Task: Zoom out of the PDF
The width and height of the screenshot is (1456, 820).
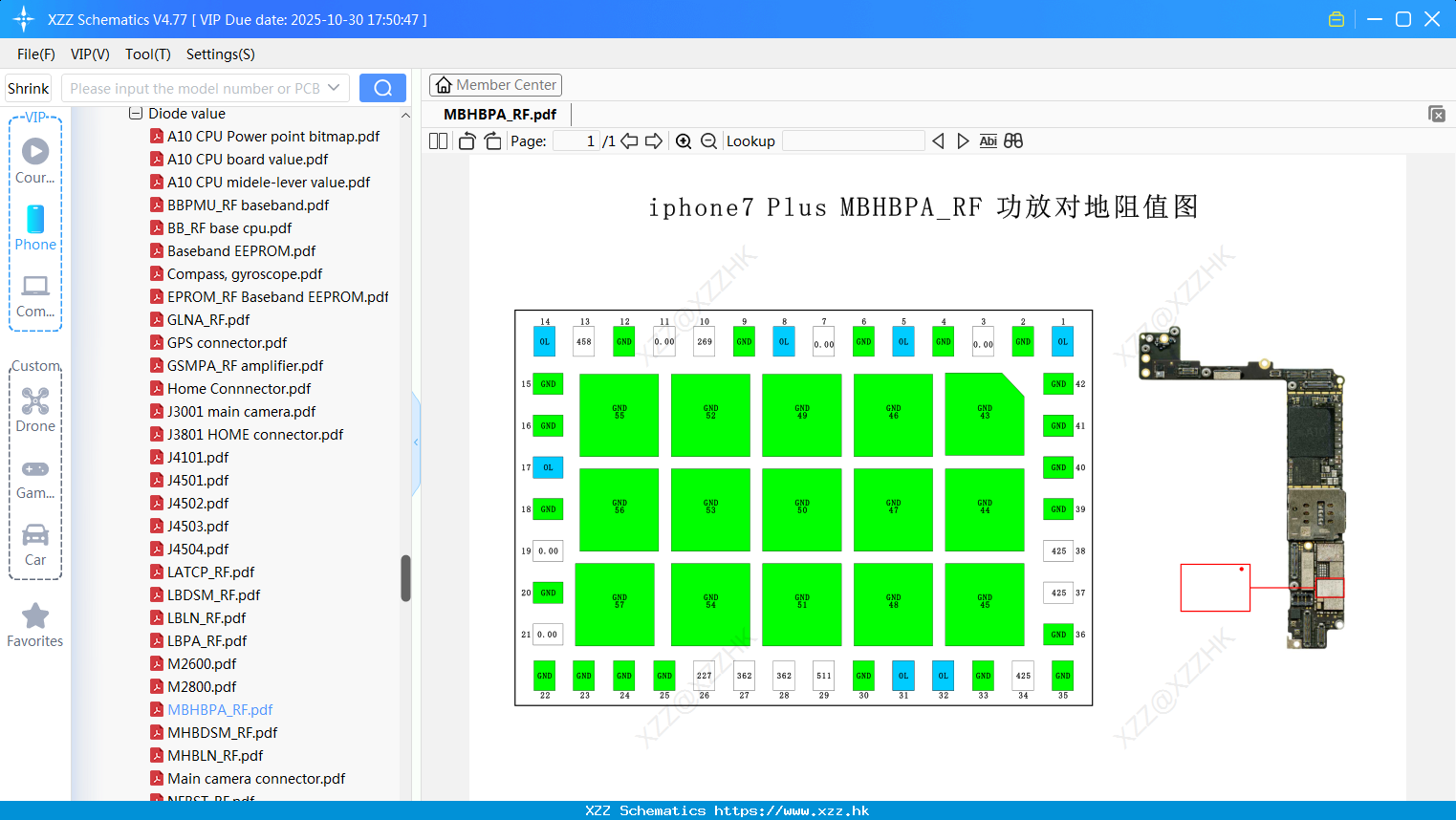Action: click(x=708, y=141)
